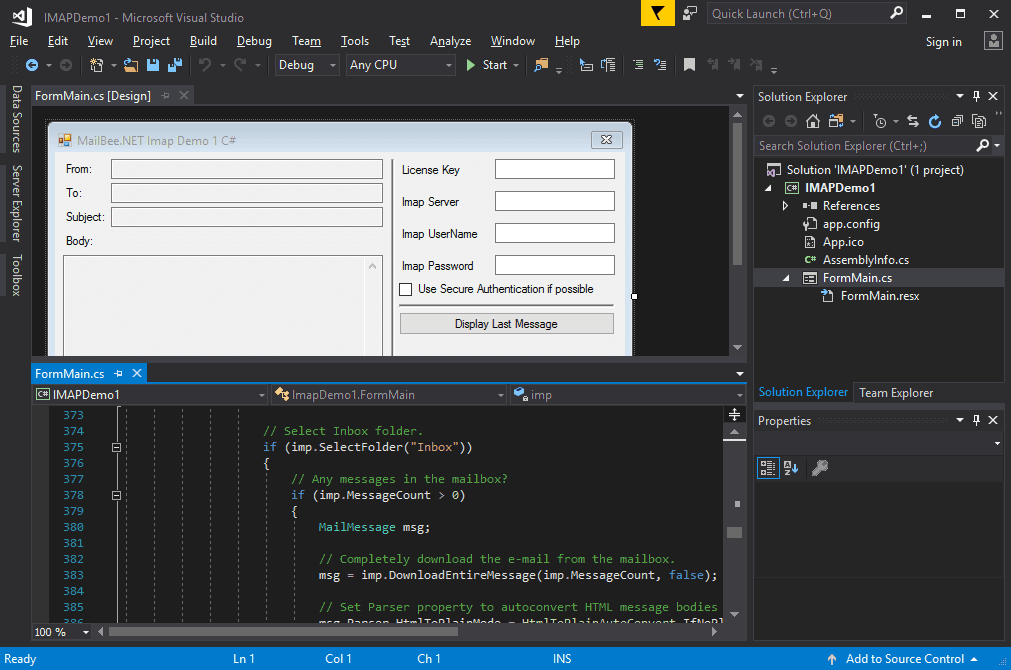The image size is (1011, 670).
Task: Refresh the Solution Explorer
Action: pos(935,121)
